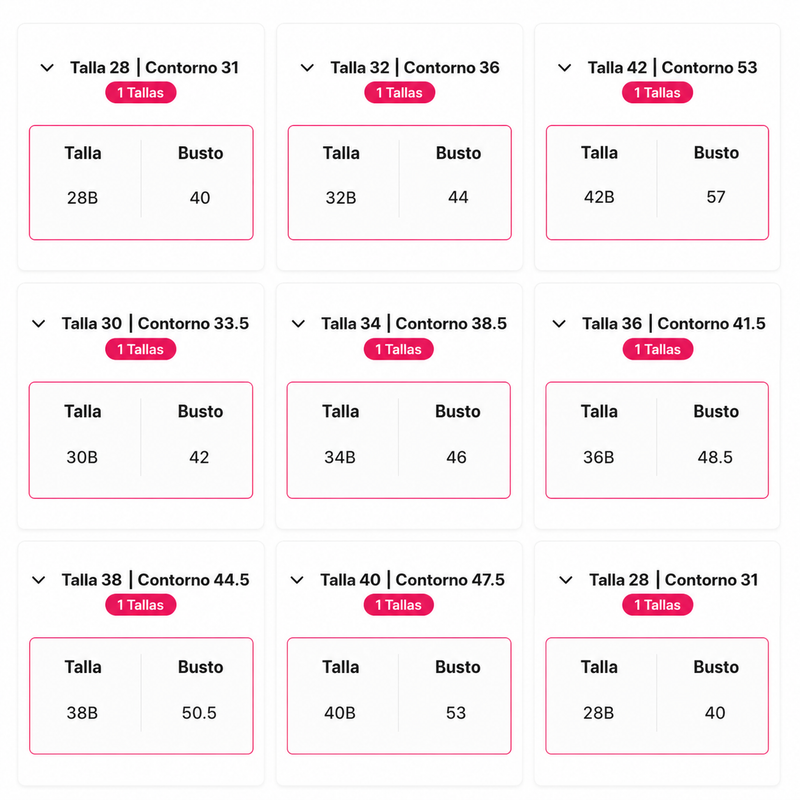
Task: Collapse the Talla 32 Contorno 36 section
Action: (x=307, y=68)
